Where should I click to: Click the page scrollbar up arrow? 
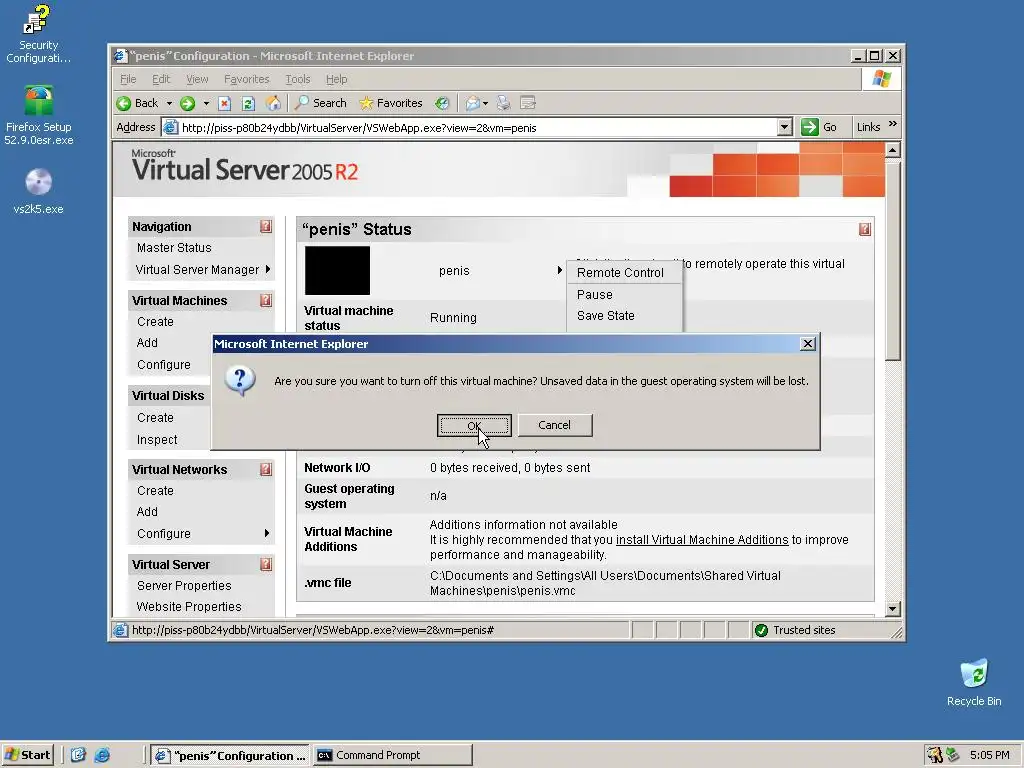[893, 150]
